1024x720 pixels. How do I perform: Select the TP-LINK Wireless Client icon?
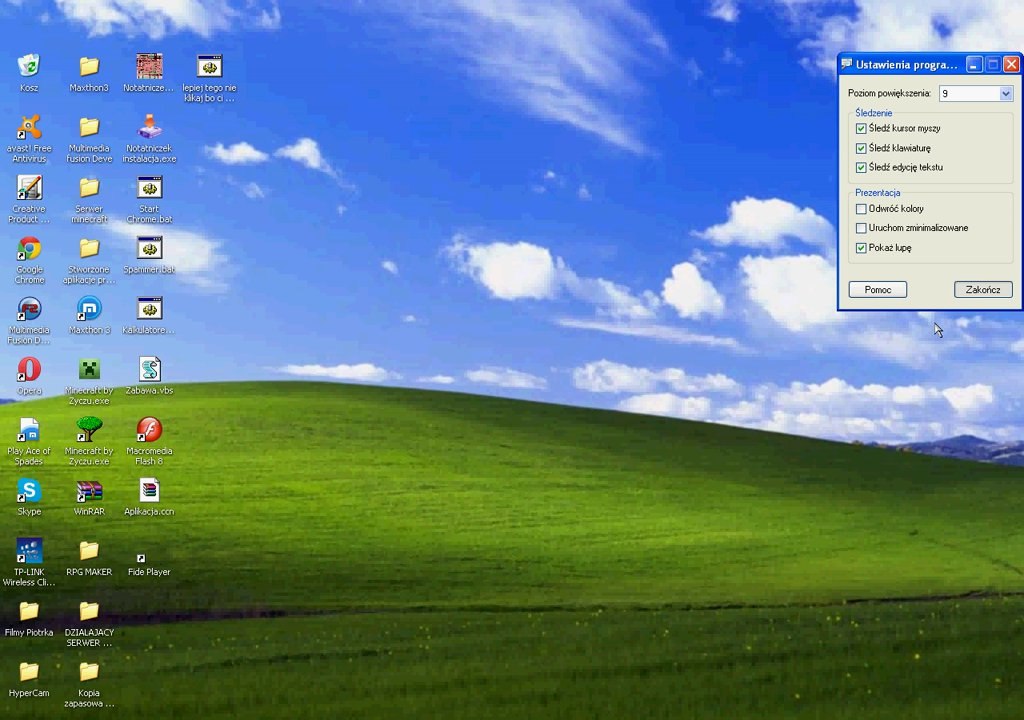click(x=29, y=551)
